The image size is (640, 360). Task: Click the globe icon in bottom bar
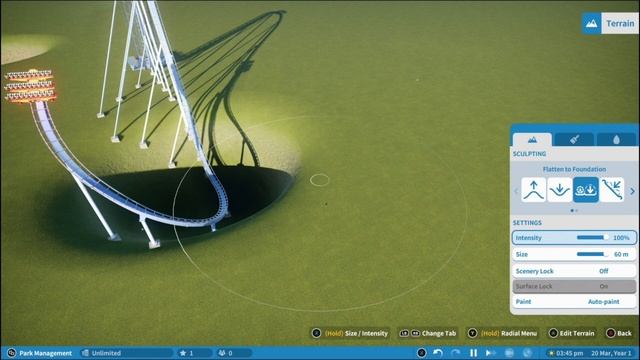click(527, 353)
